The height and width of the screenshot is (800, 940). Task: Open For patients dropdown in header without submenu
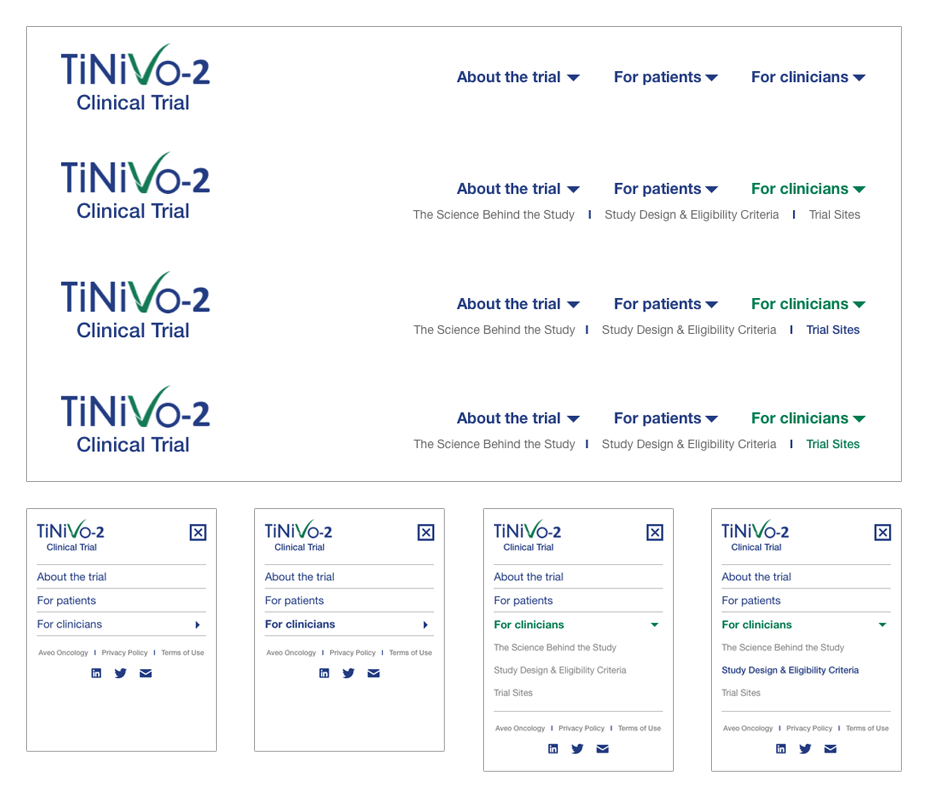(x=665, y=77)
